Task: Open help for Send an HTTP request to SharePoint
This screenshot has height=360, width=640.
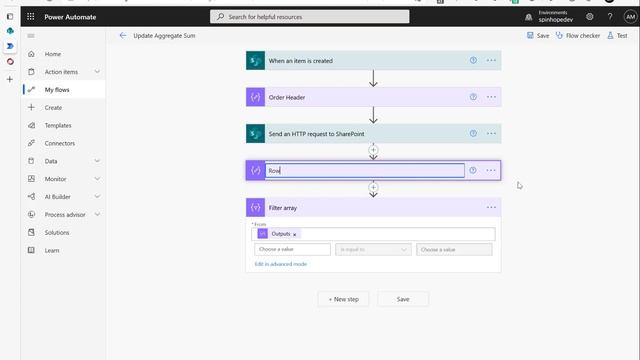Action: 473,133
